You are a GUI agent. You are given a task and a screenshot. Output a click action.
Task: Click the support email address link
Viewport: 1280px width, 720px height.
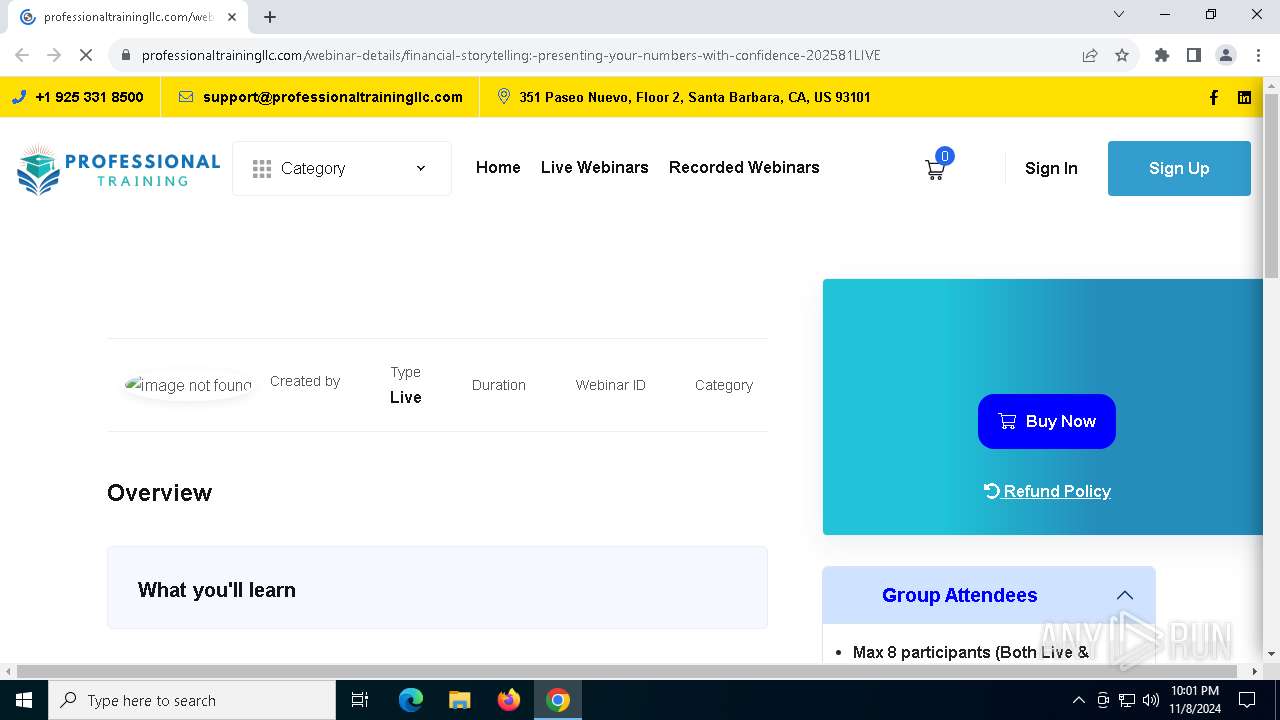pos(333,97)
